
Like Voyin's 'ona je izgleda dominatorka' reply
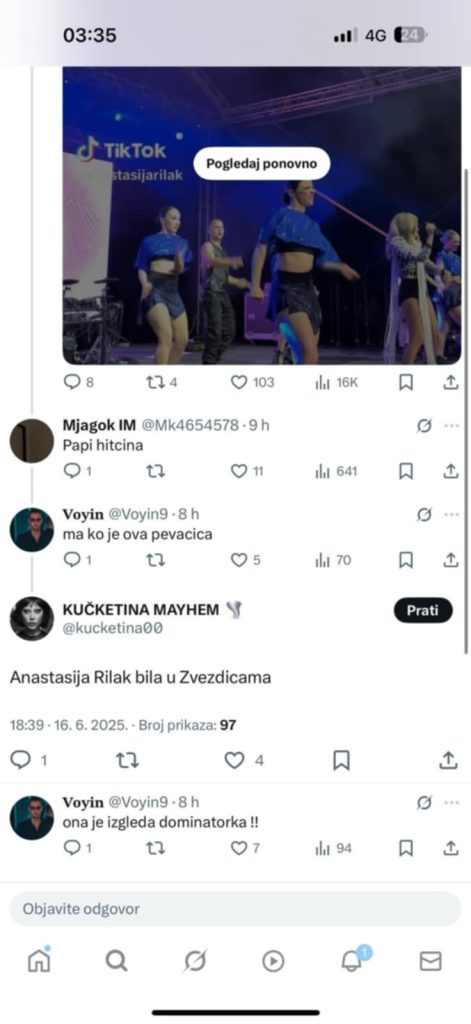246,848
